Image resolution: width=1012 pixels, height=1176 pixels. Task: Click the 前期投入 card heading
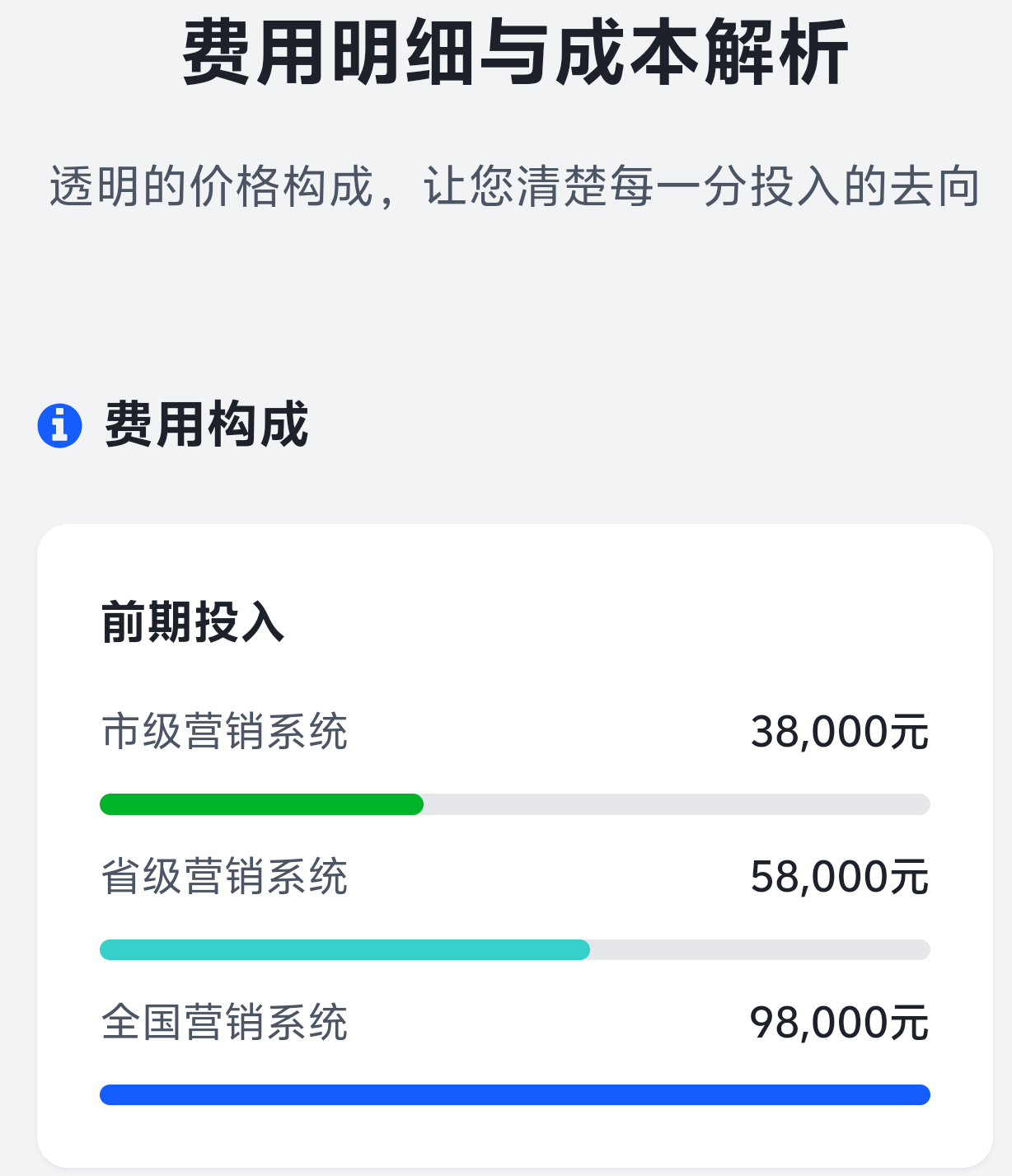[x=193, y=622]
